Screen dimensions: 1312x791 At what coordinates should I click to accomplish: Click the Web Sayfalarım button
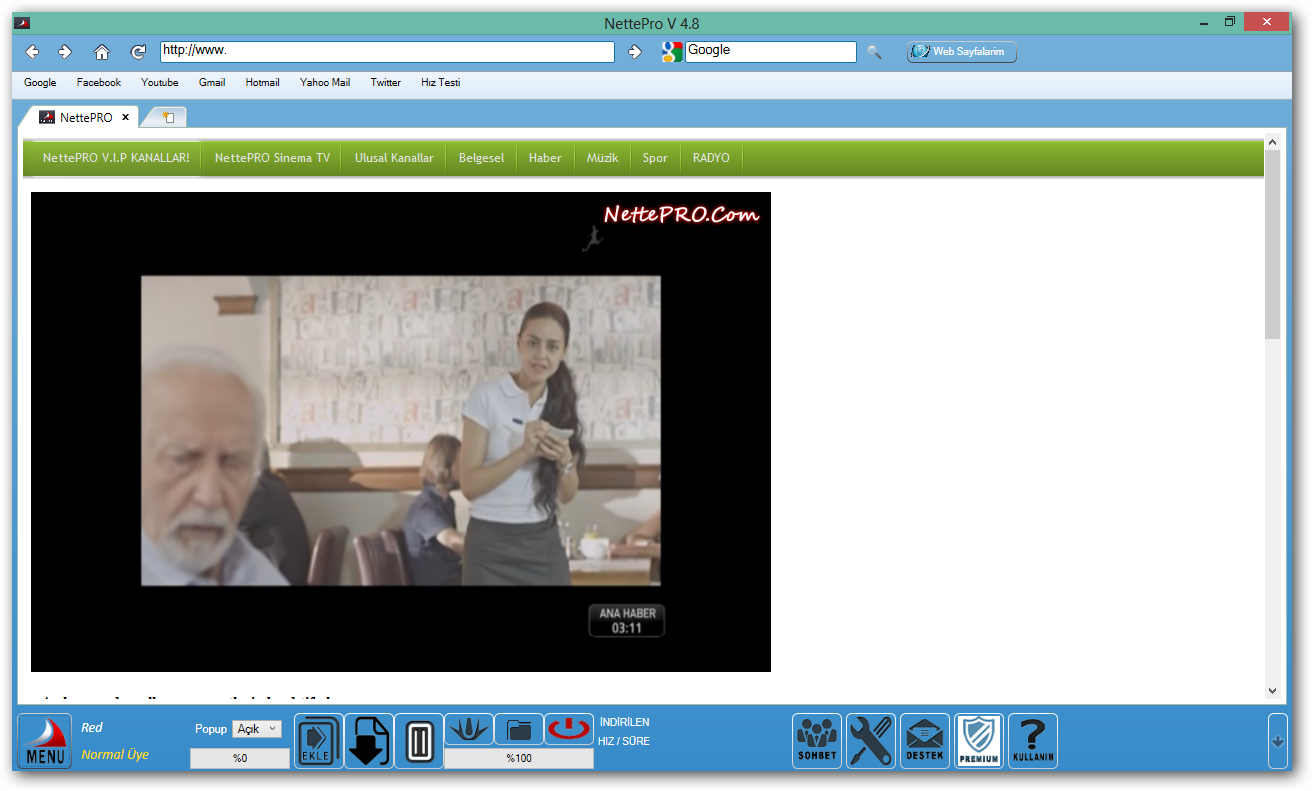point(961,52)
